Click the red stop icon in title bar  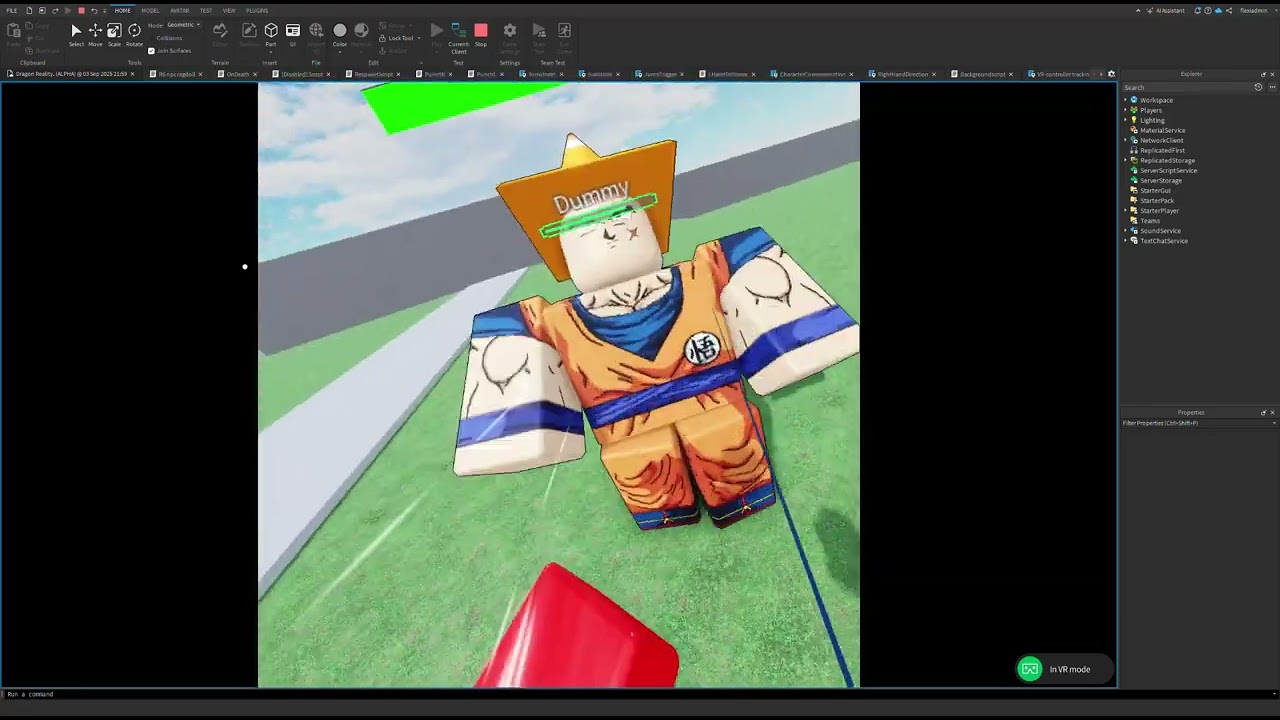point(81,10)
